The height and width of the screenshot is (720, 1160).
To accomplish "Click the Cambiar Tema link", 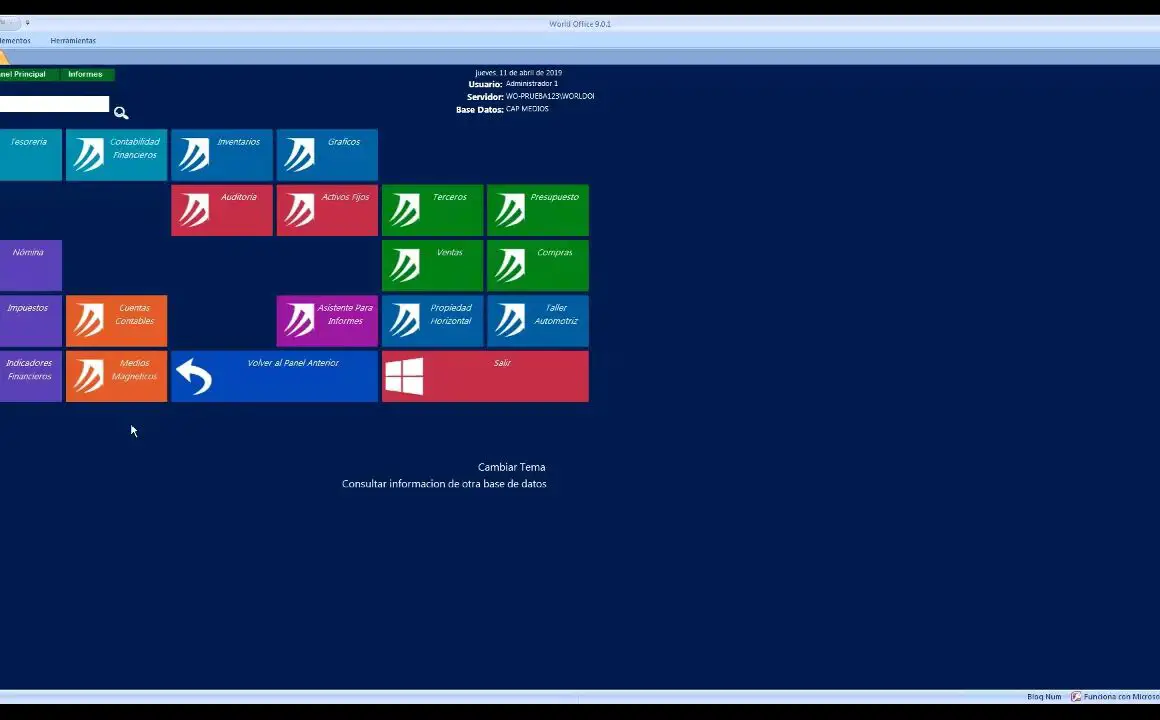I will (x=511, y=467).
